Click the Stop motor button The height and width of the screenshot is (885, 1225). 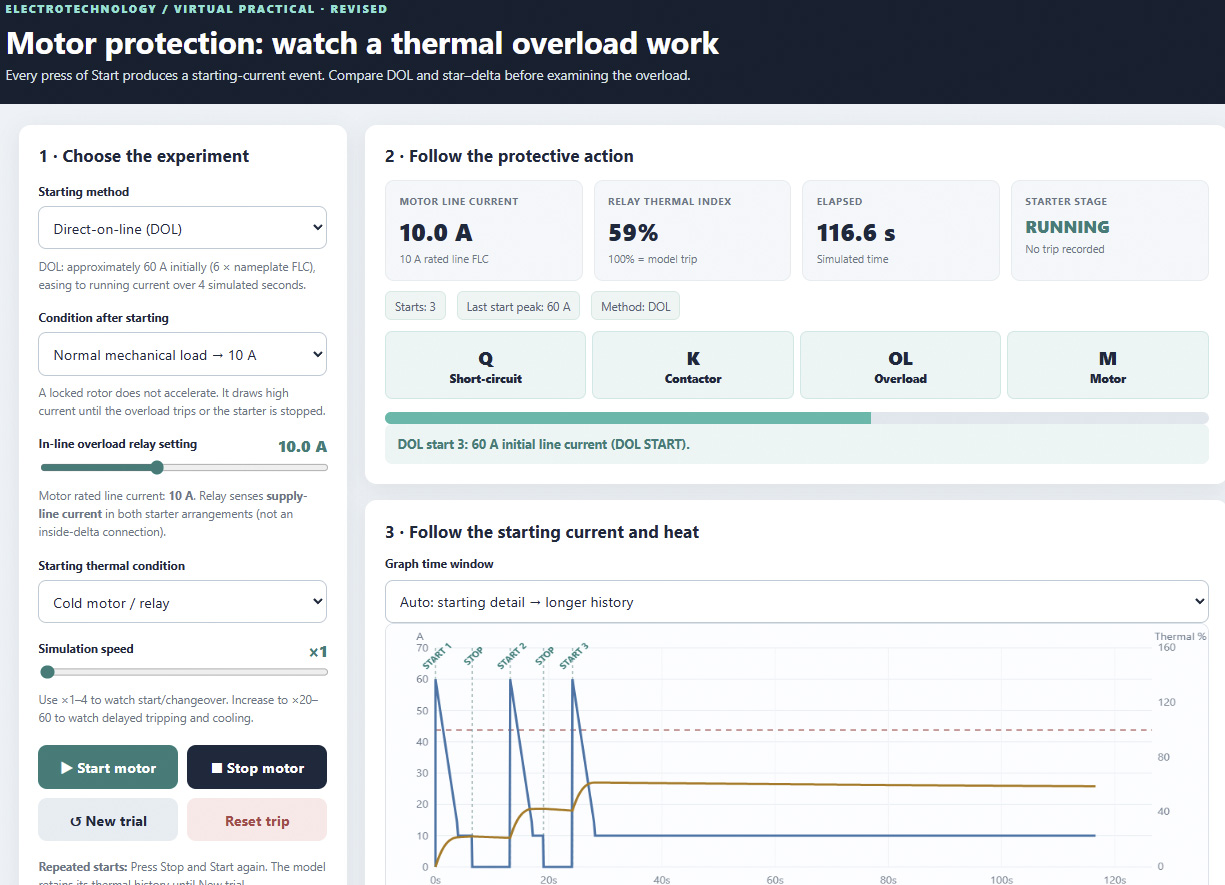point(257,768)
